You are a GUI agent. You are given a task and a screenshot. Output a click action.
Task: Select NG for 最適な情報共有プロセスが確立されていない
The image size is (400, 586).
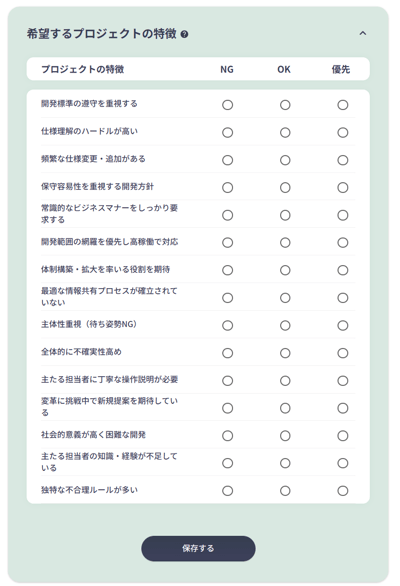[x=227, y=298]
